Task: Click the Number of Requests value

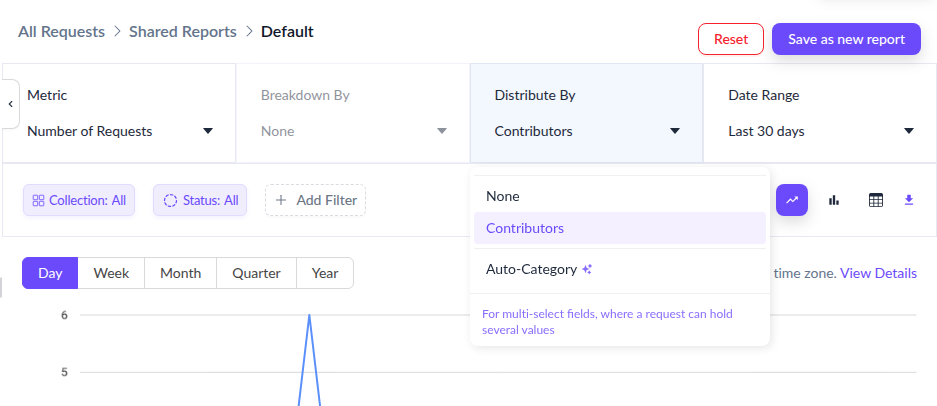Action: [x=90, y=131]
